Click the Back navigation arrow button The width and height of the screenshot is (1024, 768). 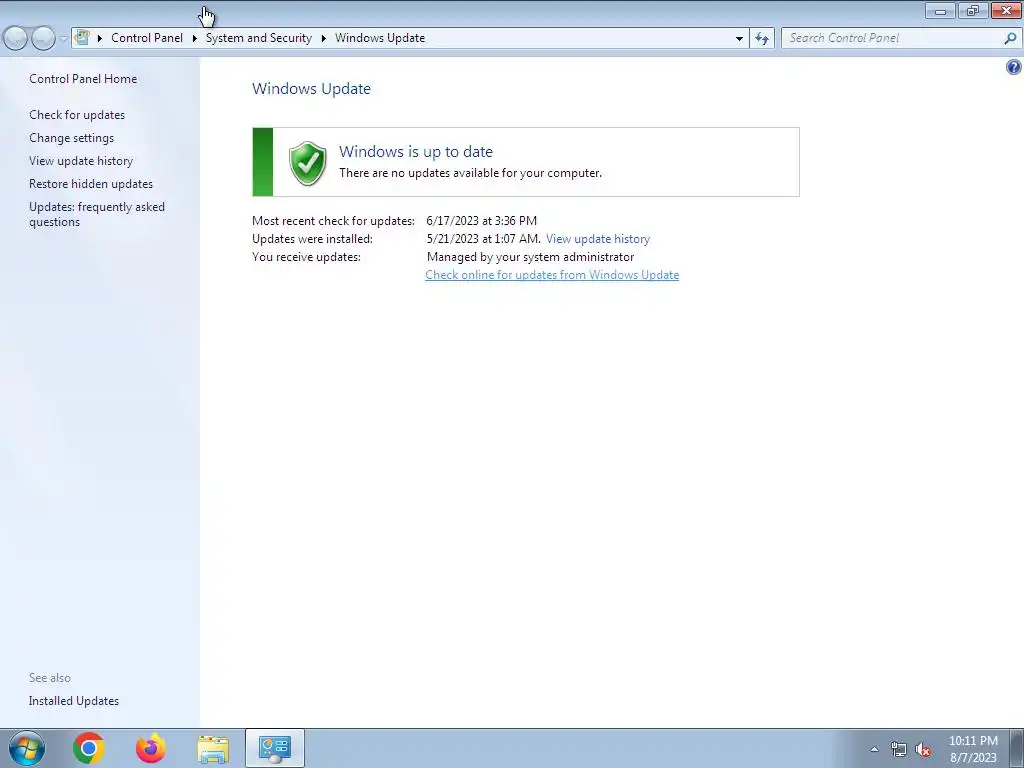click(16, 39)
